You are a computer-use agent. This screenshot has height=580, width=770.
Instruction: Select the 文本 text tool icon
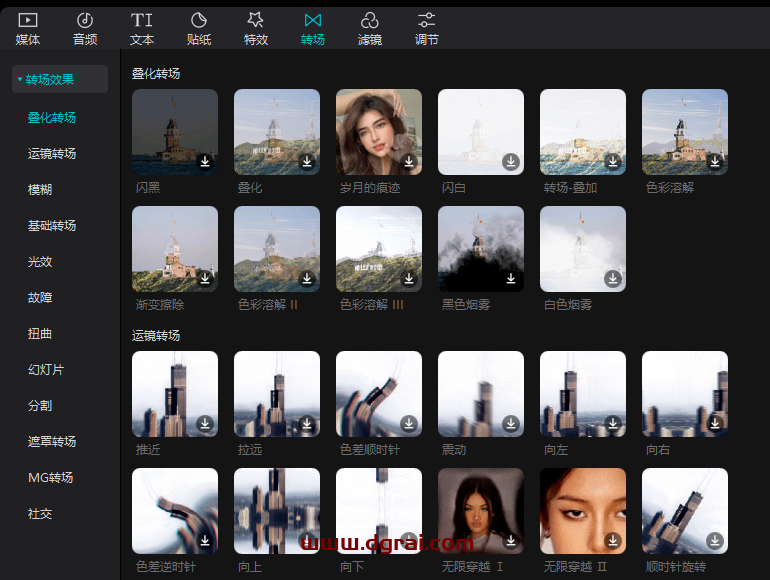142,20
